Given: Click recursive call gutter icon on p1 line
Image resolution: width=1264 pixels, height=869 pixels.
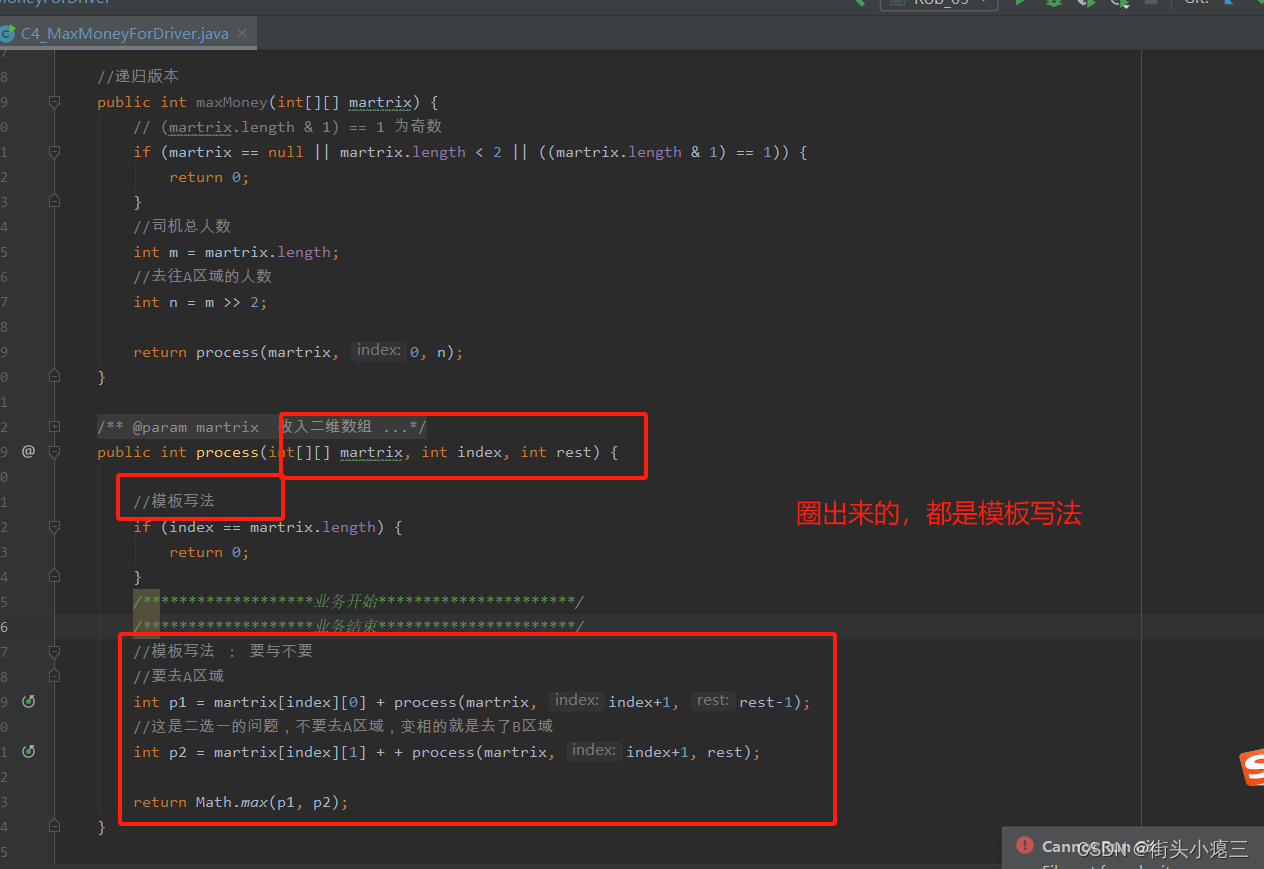Looking at the screenshot, I should [x=28, y=702].
